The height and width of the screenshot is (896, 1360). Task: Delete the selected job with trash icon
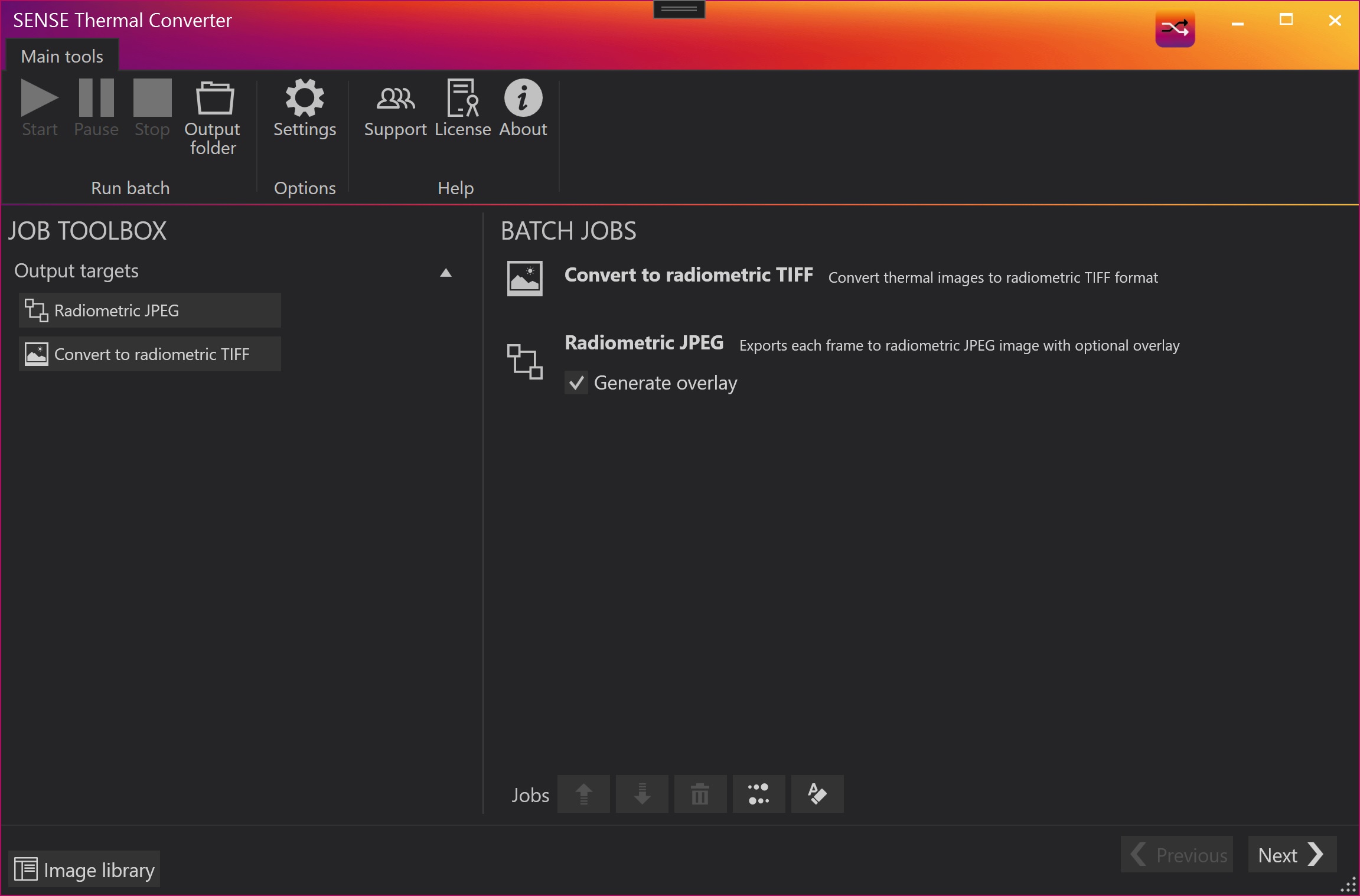click(x=700, y=794)
